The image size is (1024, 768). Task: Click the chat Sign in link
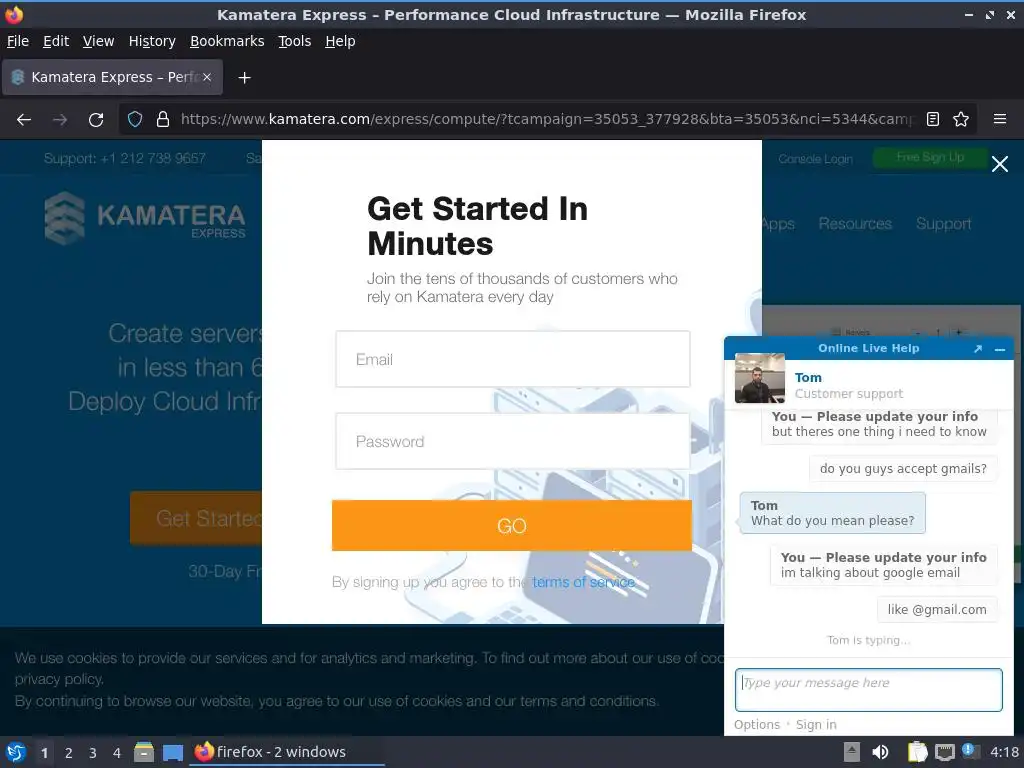coord(816,725)
